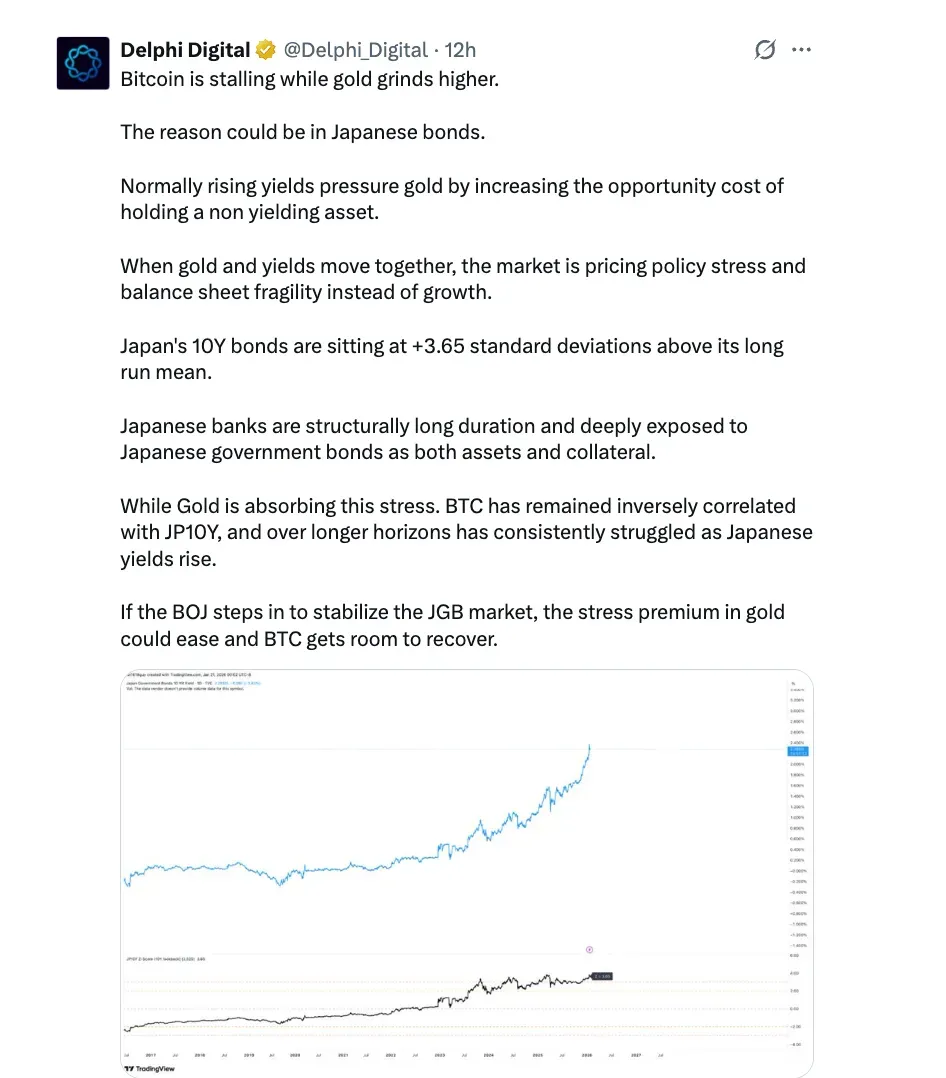The width and height of the screenshot is (946, 1078).
Task: Select the circled annotation marker above the price line
Action: [x=591, y=948]
